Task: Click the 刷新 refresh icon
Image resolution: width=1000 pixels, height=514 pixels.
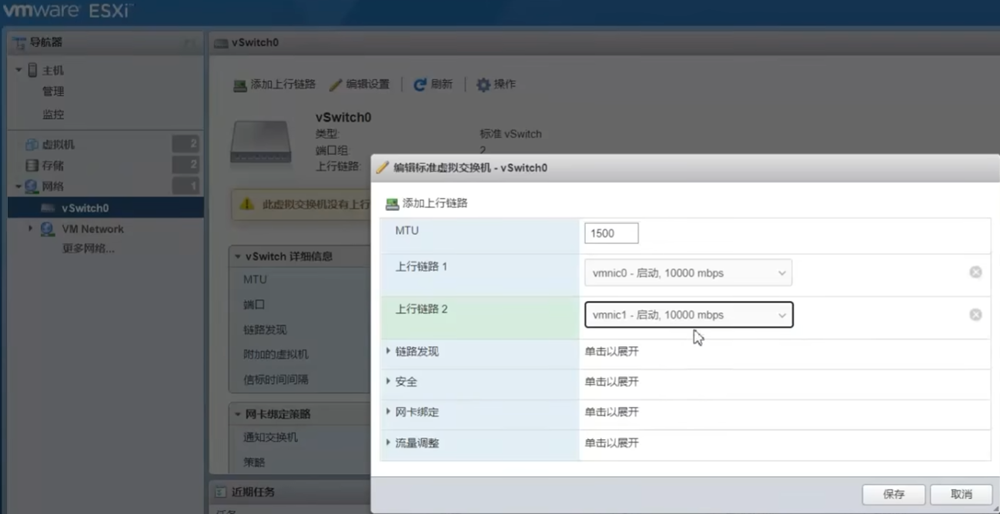Action: point(419,84)
